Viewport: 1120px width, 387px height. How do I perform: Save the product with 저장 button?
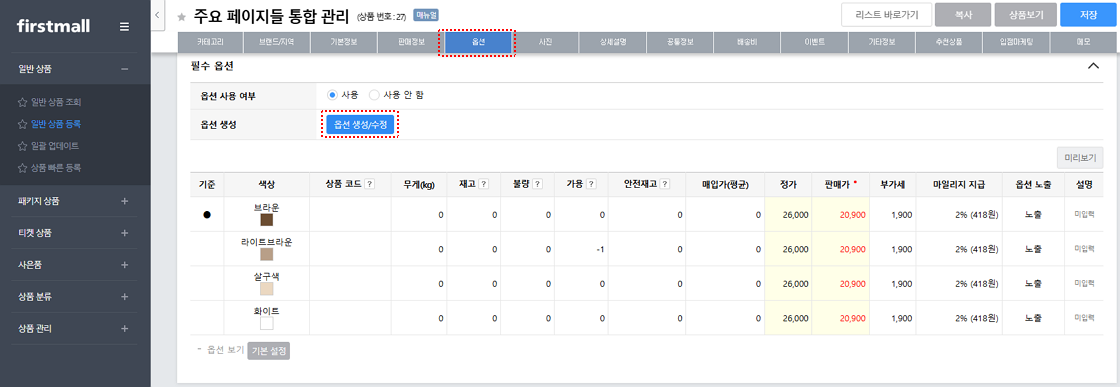[x=1089, y=14]
